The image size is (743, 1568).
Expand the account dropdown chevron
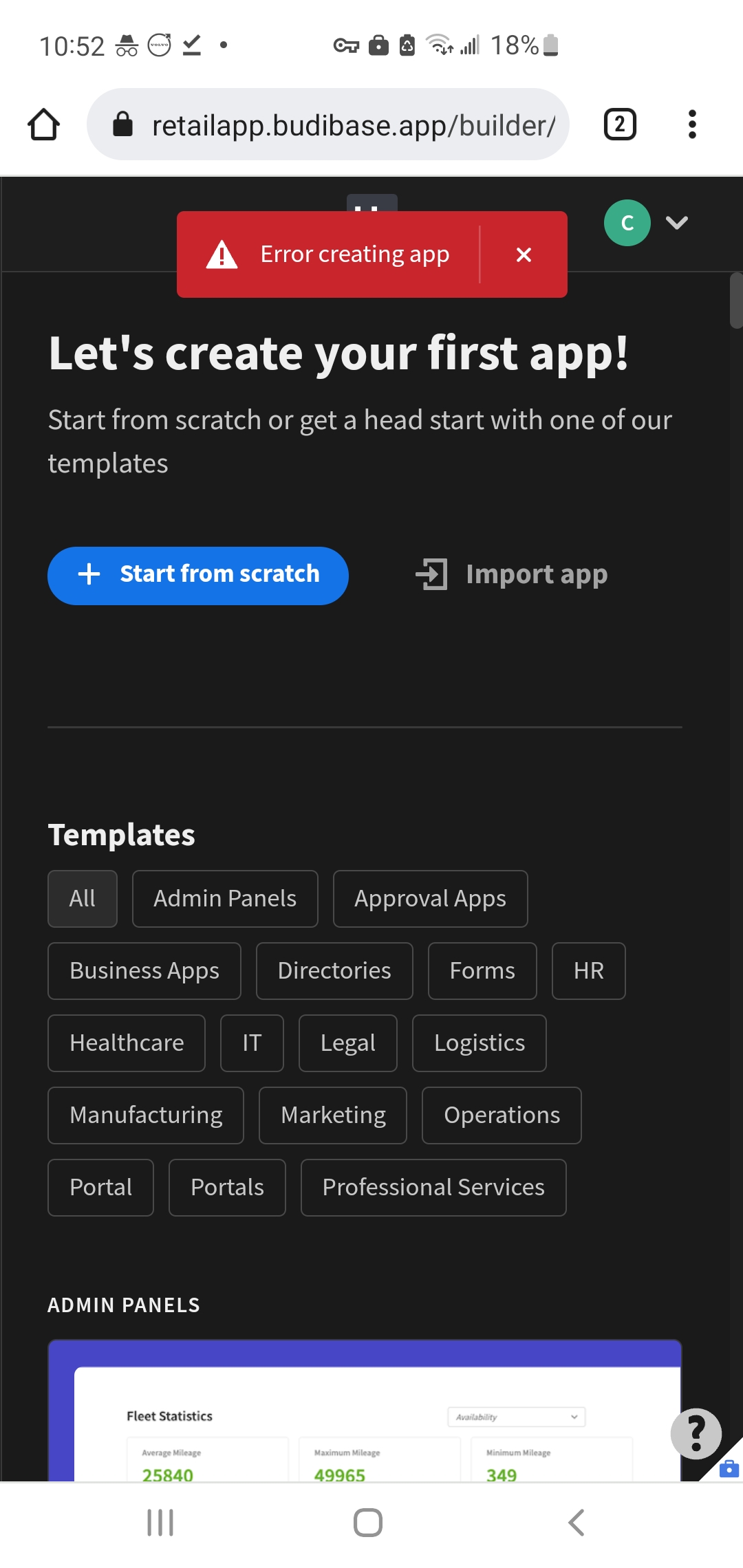click(676, 222)
